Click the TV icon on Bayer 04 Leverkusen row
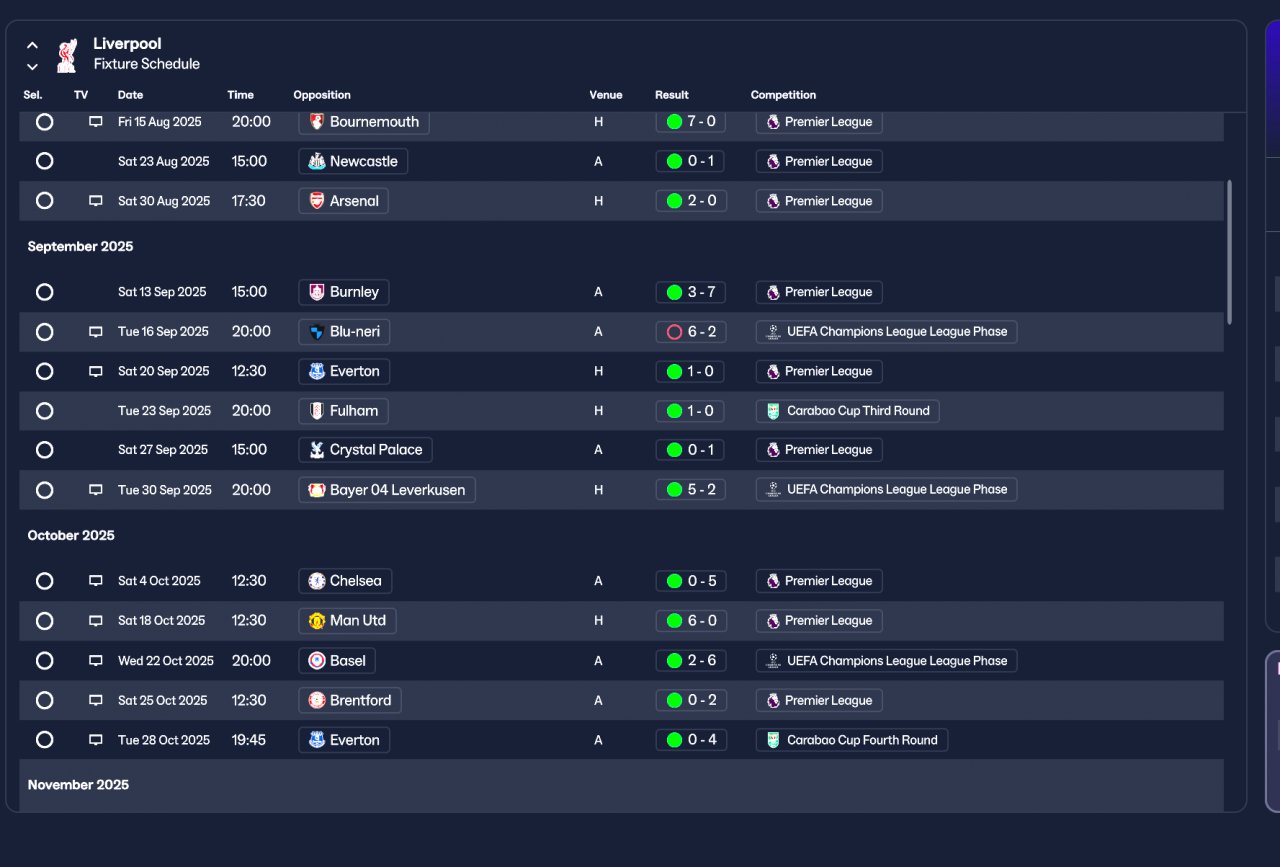 [x=96, y=490]
